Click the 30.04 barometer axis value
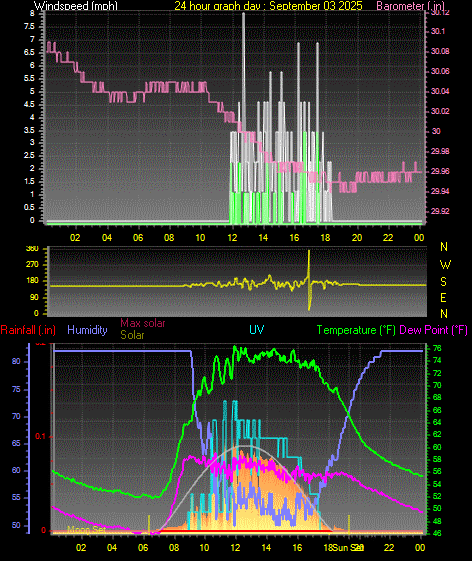The width and height of the screenshot is (472, 561). [440, 91]
